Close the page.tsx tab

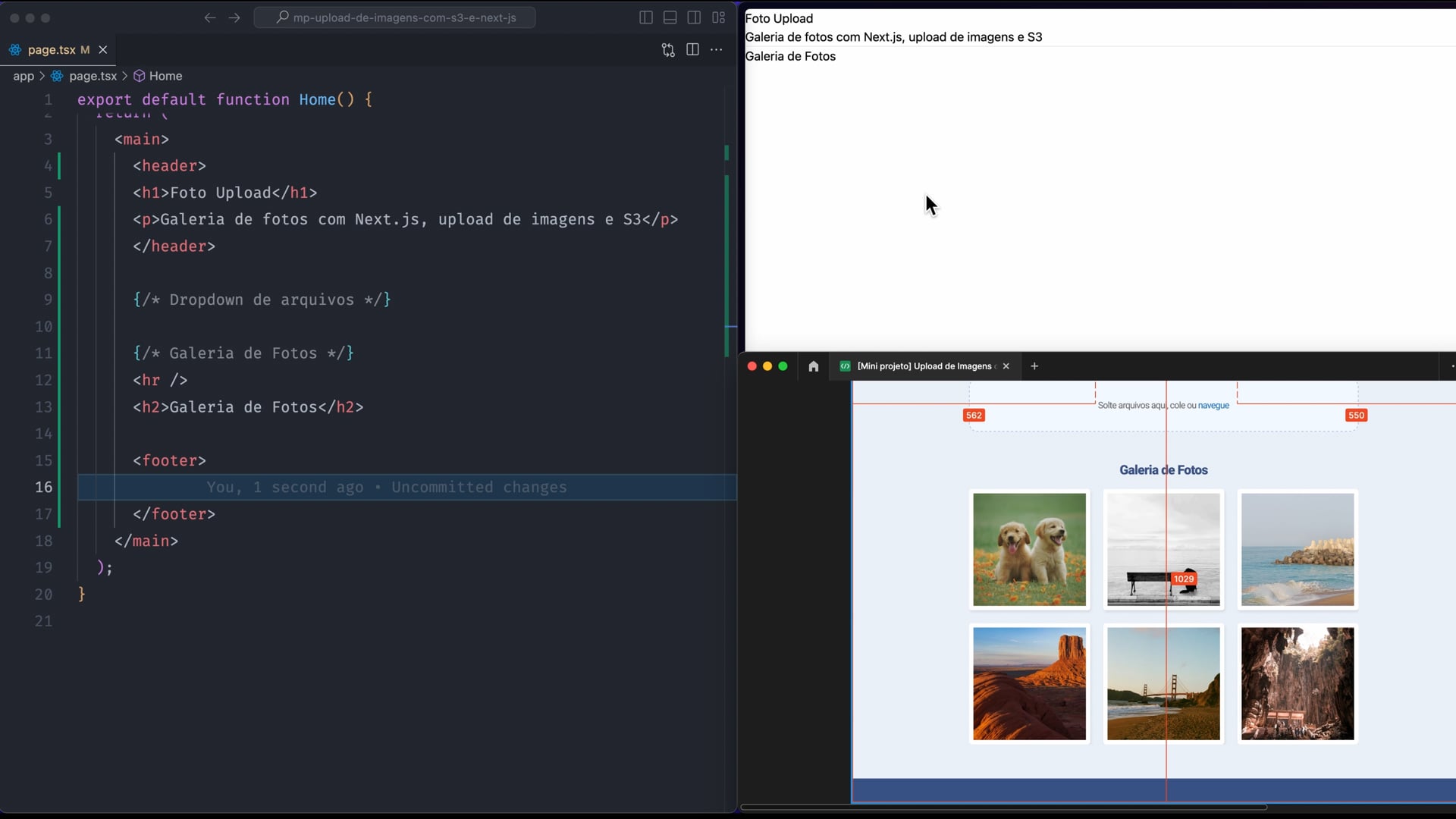point(103,50)
